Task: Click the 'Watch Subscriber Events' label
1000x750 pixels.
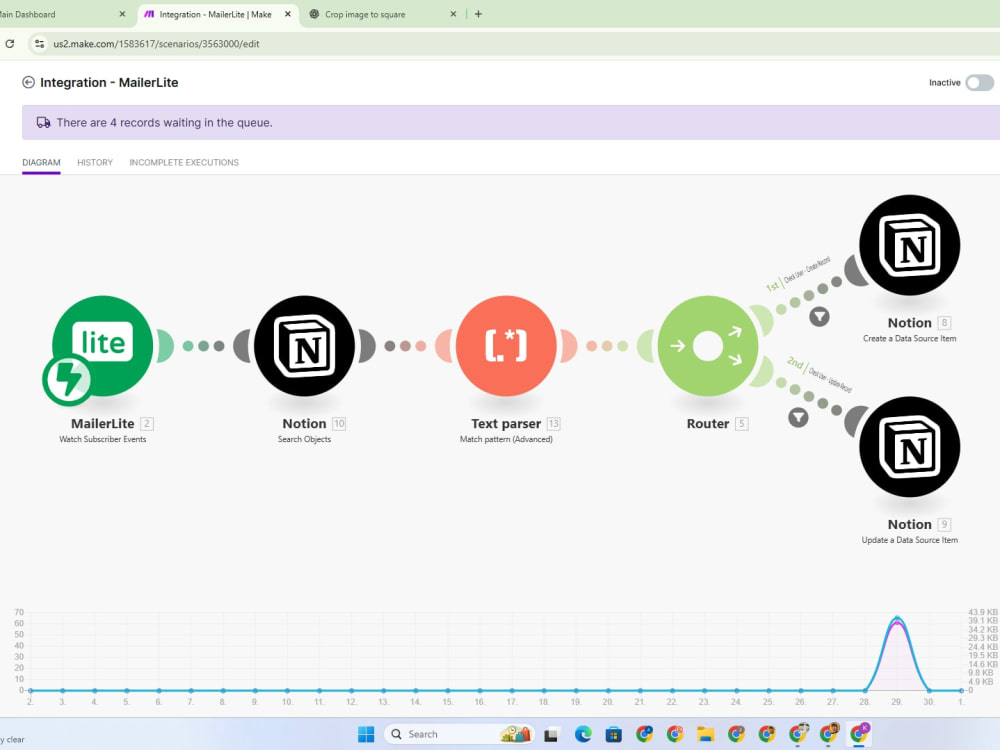Action: pos(103,439)
